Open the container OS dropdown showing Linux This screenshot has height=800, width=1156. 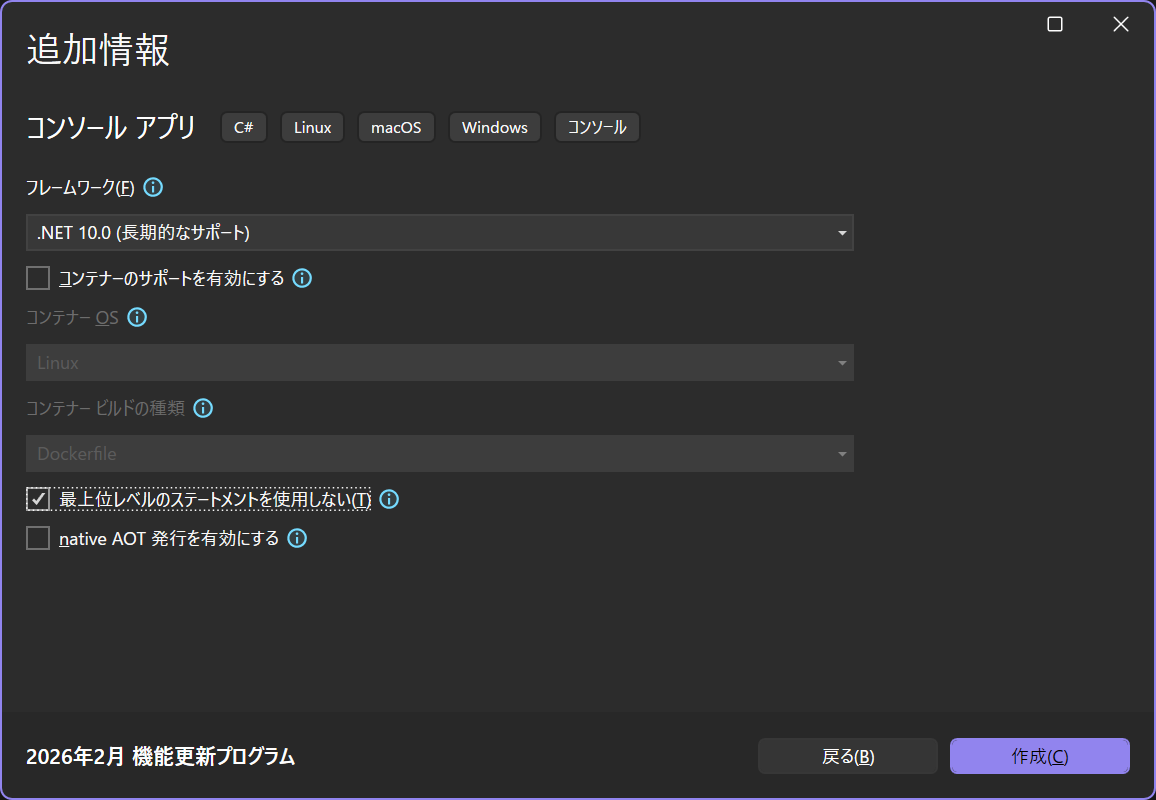coord(440,362)
